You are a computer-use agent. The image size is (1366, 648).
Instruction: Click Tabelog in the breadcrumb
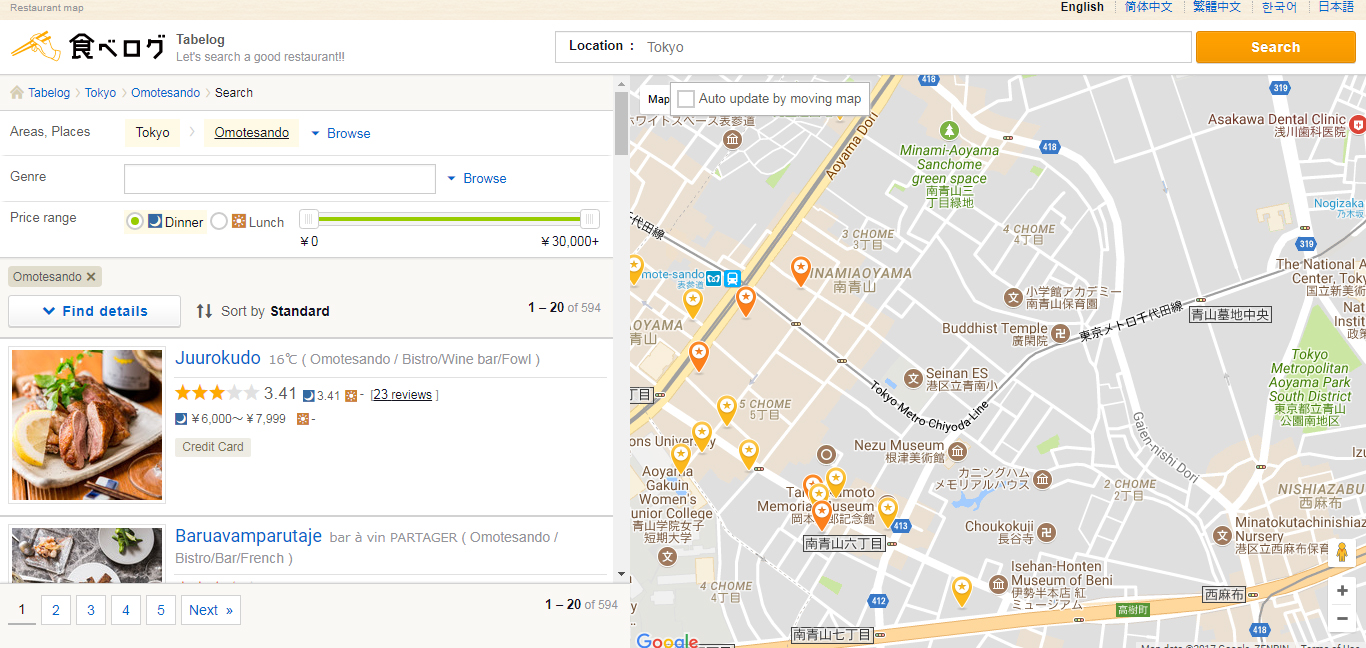[x=49, y=93]
